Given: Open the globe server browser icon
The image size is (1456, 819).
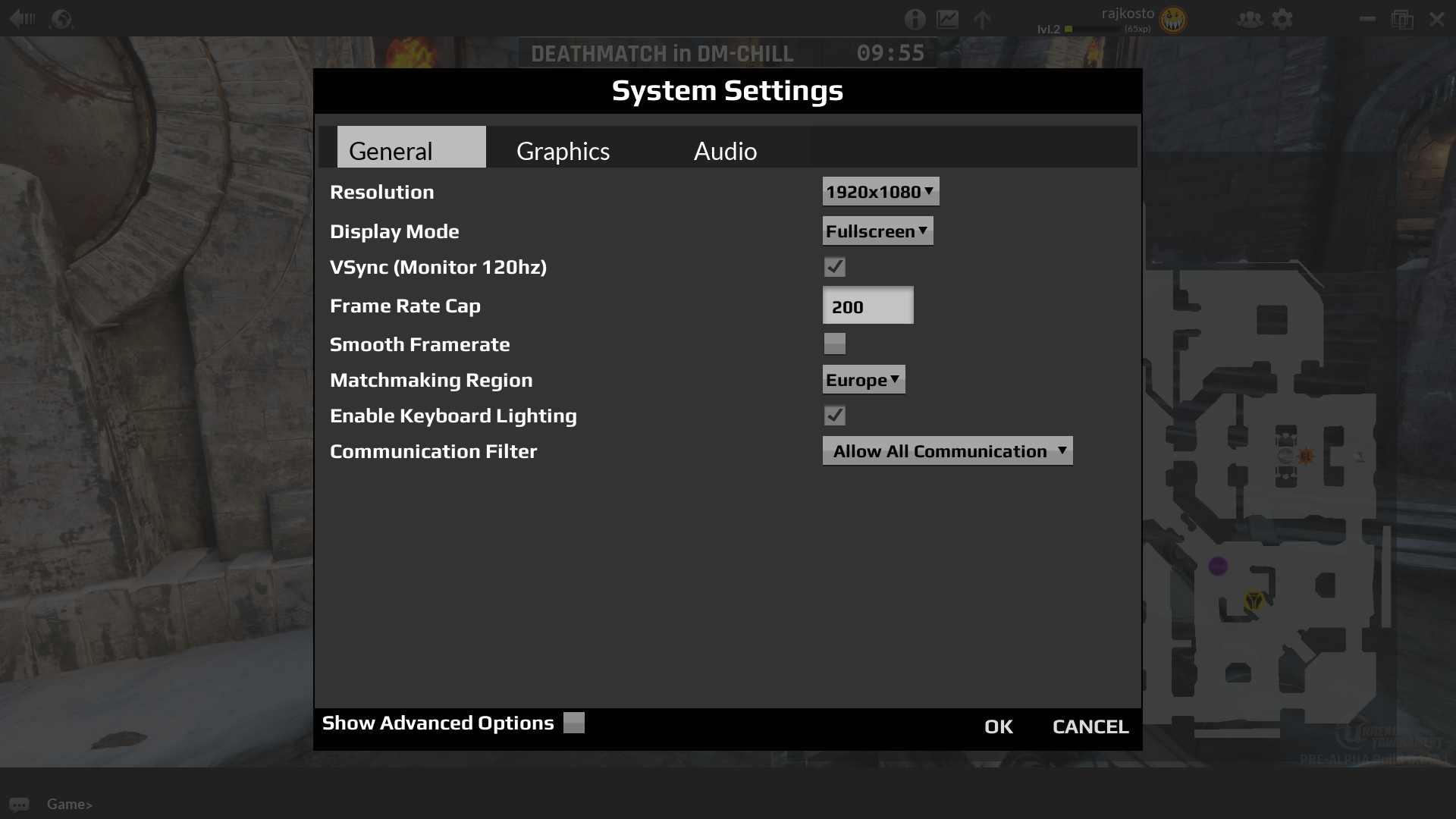Looking at the screenshot, I should 61,19.
